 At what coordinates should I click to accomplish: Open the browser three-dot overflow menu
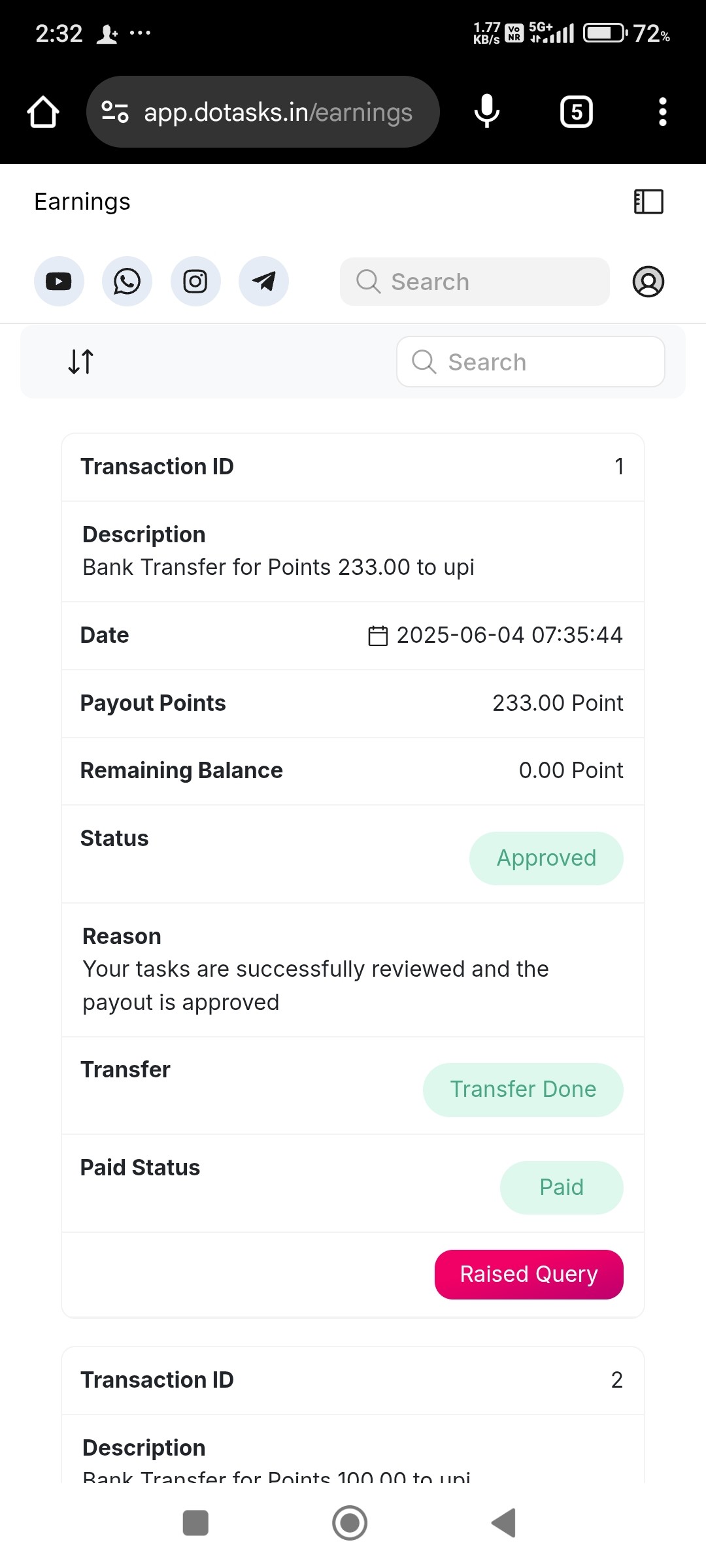click(663, 112)
